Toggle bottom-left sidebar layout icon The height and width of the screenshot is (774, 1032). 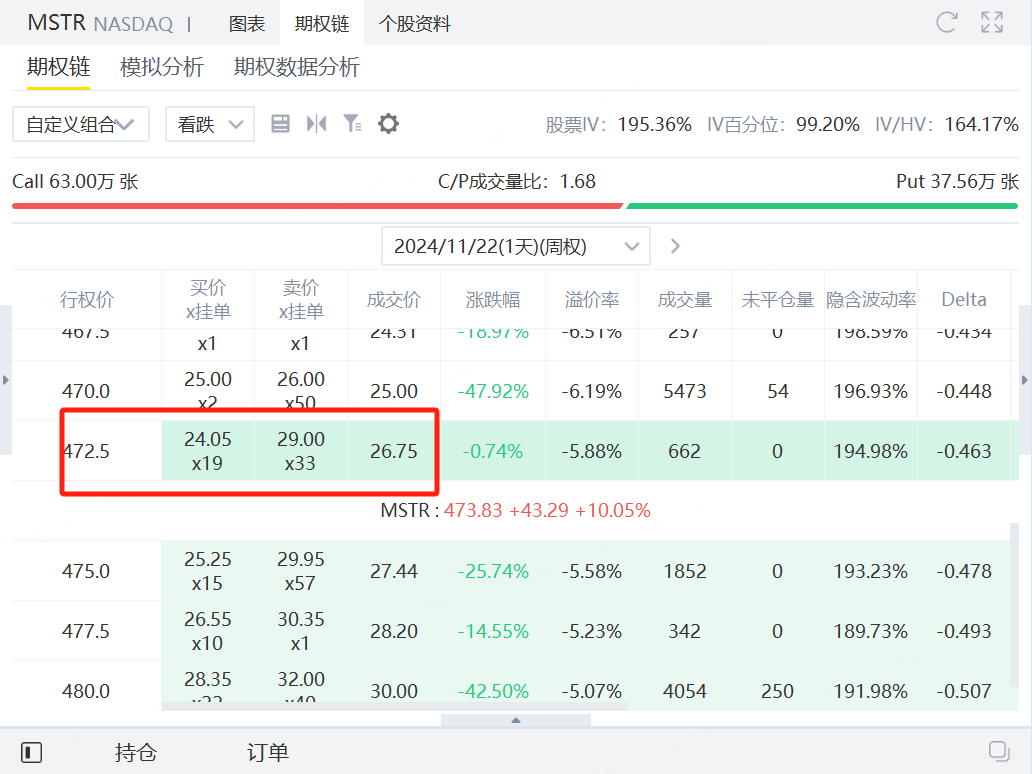[31, 752]
